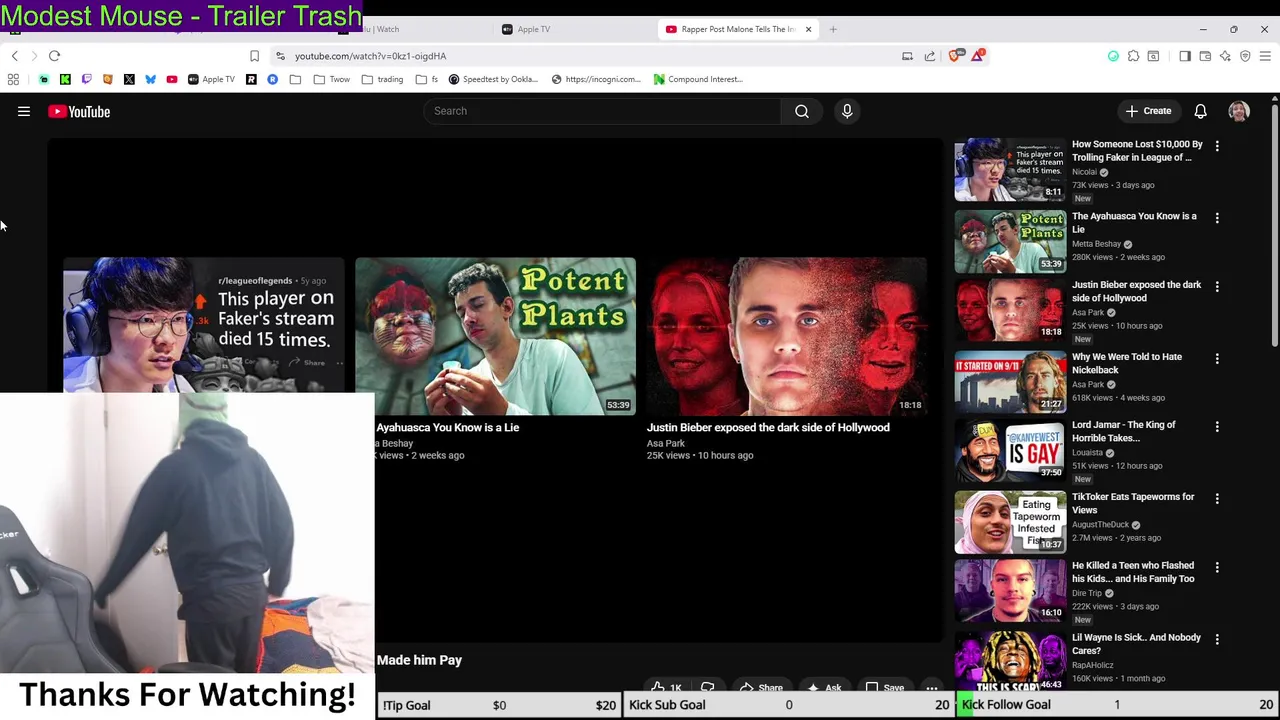Bookmark this page with the bookmark icon
The height and width of the screenshot is (720, 1280).
(x=254, y=56)
